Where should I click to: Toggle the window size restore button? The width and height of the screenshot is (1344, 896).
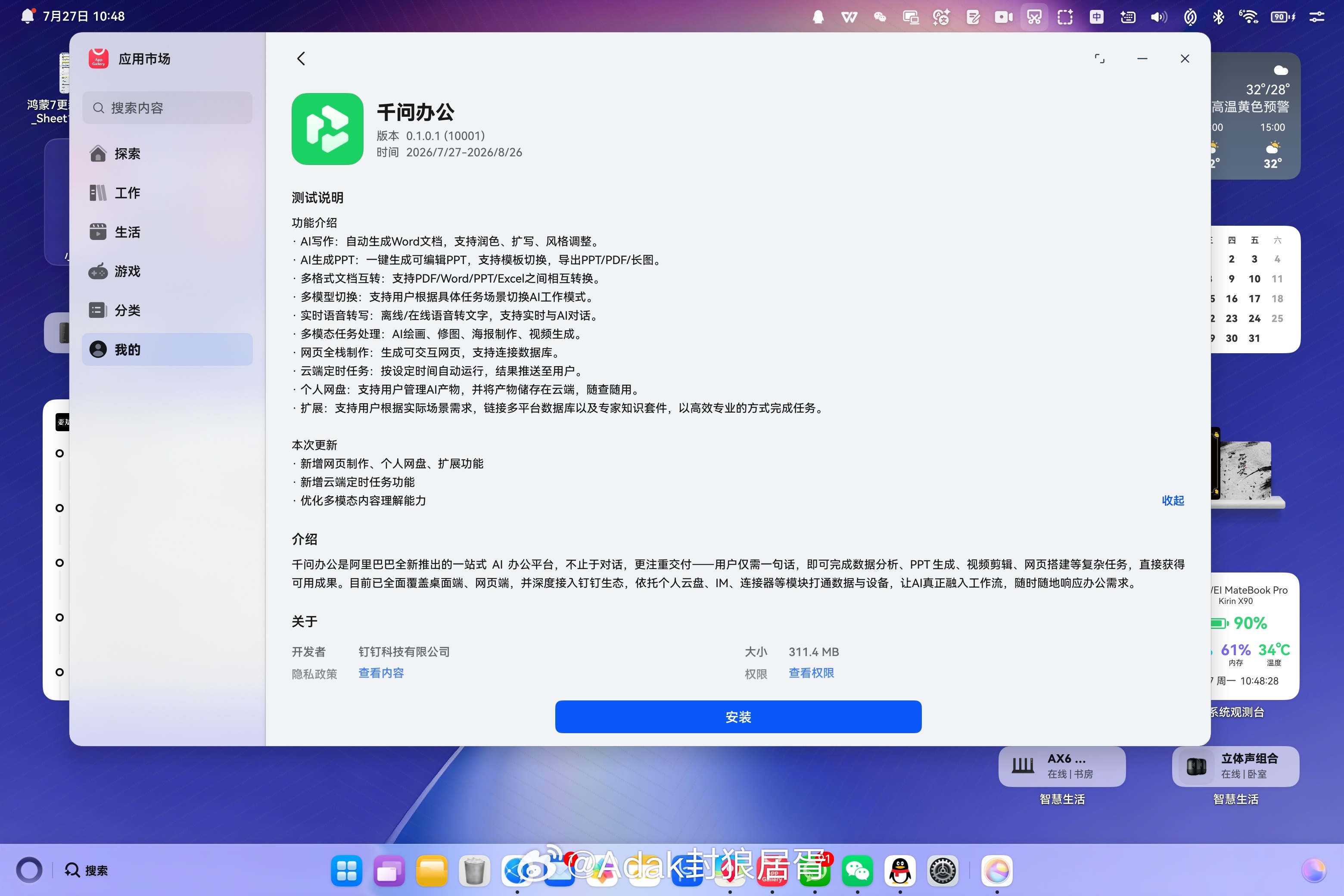(x=1099, y=58)
